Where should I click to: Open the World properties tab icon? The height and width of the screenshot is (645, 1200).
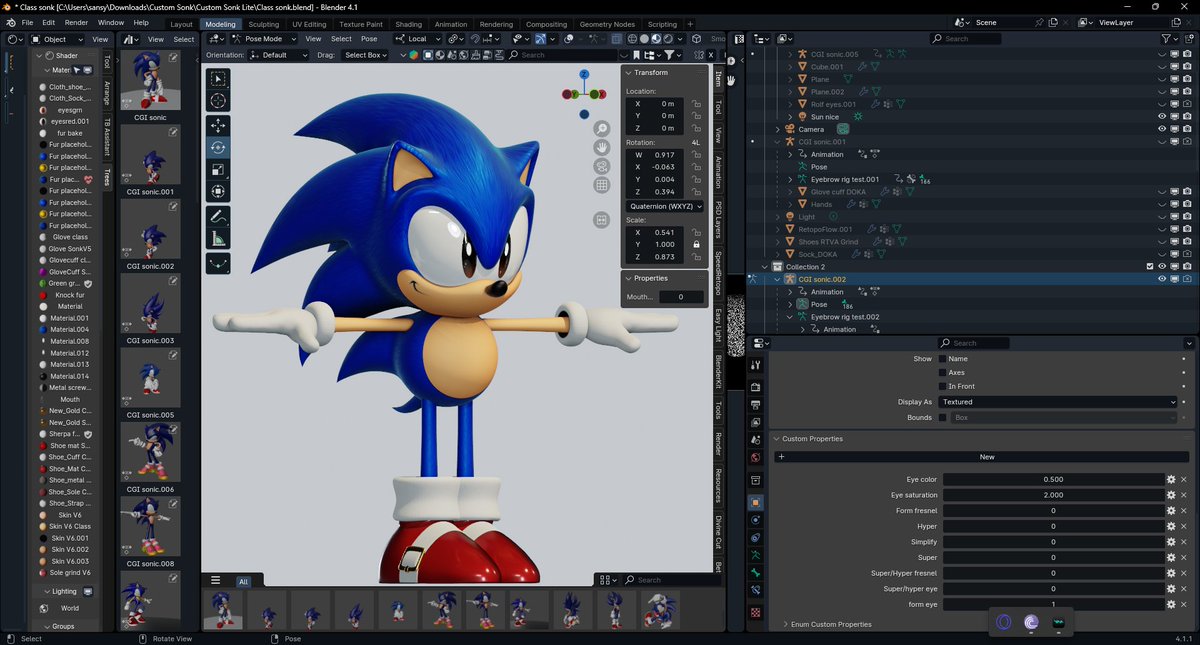756,458
